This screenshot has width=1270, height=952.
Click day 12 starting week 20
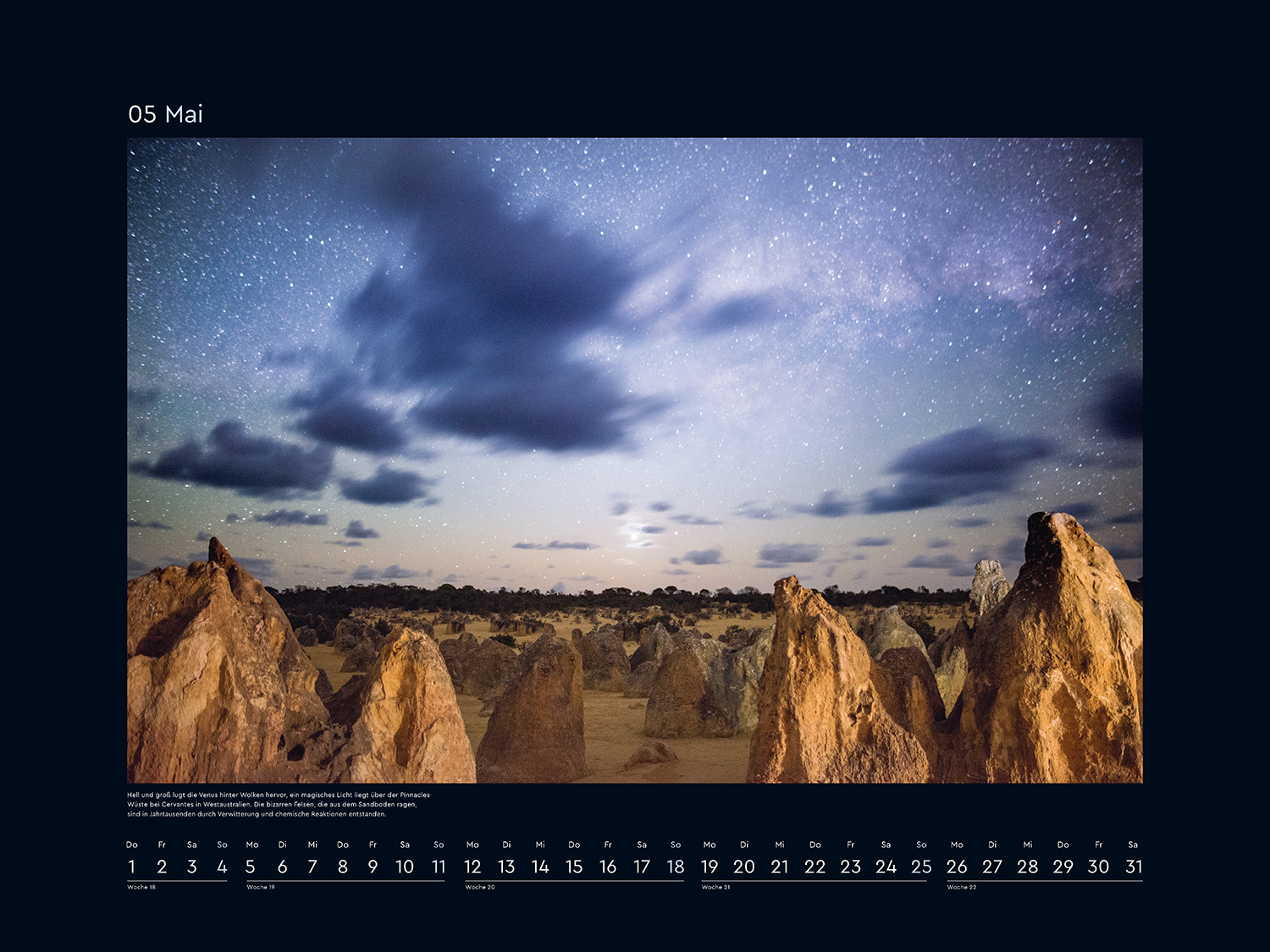[x=472, y=867]
